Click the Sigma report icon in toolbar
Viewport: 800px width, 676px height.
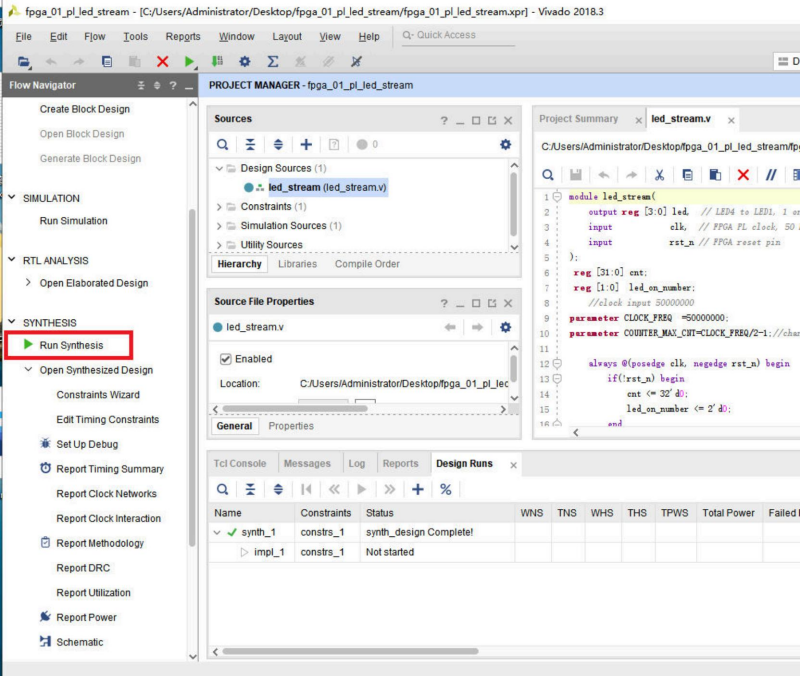tap(273, 62)
